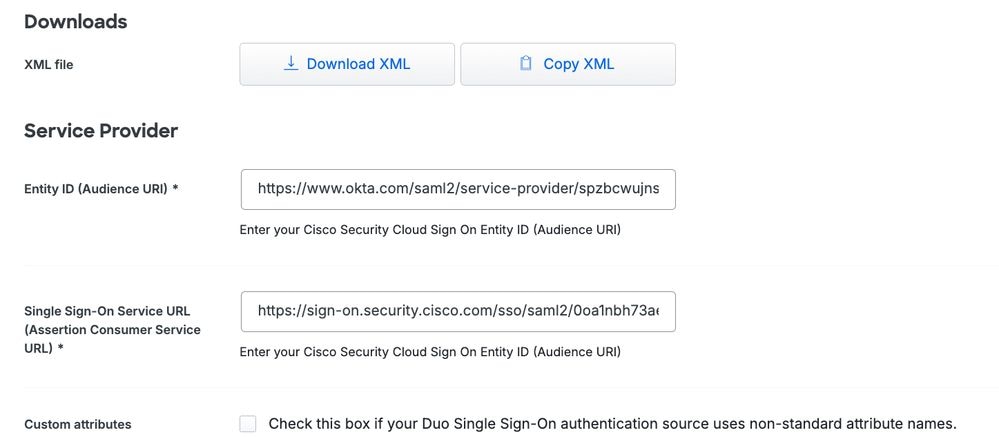The width and height of the screenshot is (999, 437).
Task: Click the 'Custom attributes' row label
Action: pyautogui.click(x=77, y=424)
